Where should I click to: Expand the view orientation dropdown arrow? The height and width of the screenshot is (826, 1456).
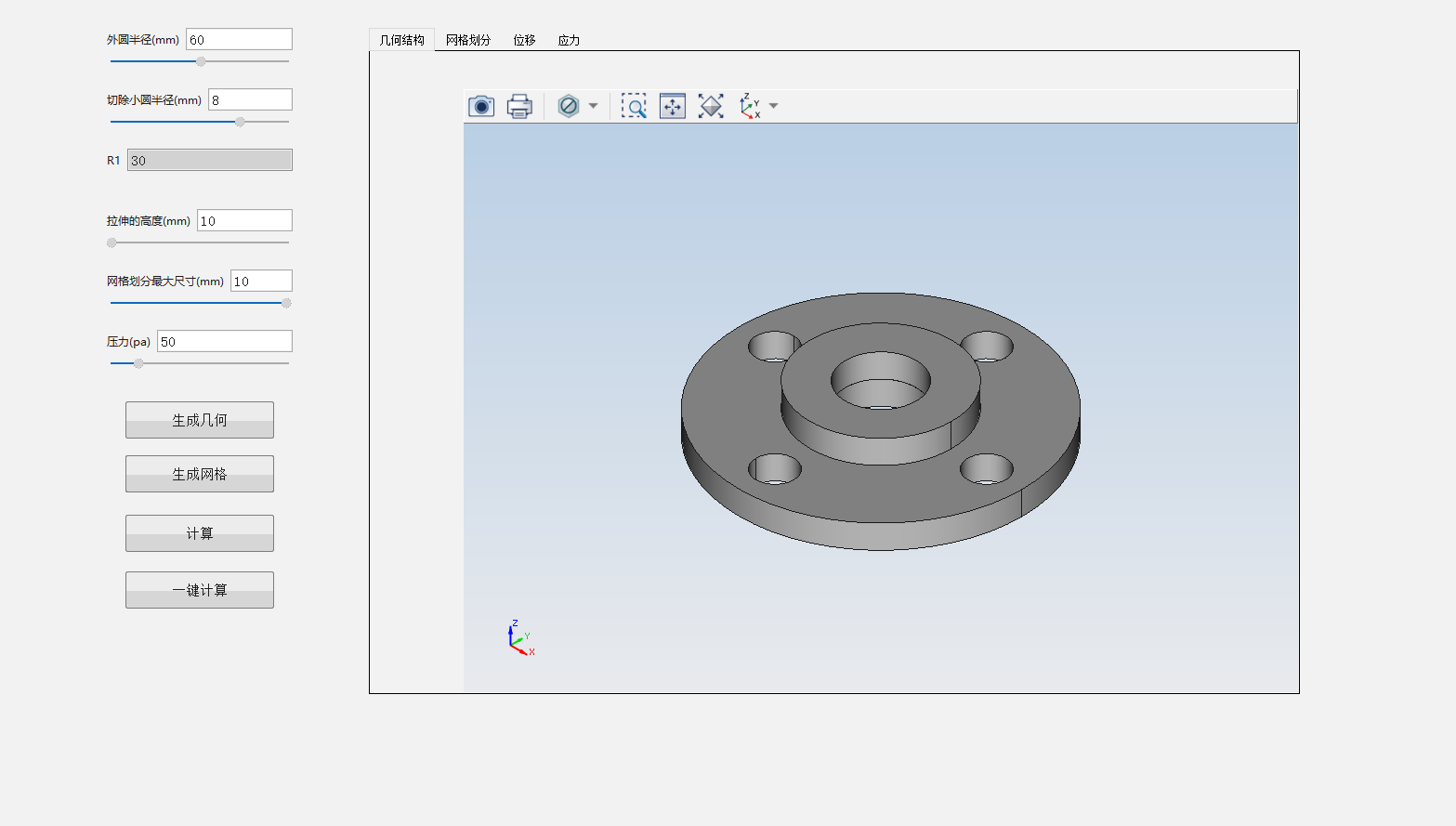point(773,106)
